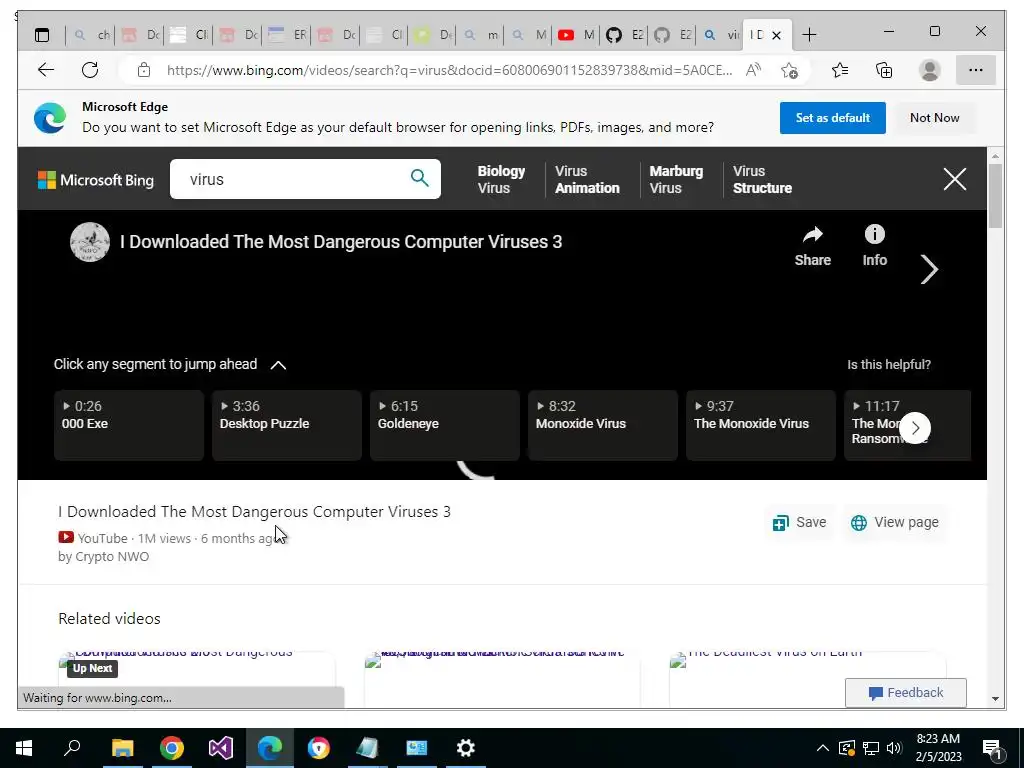Open the Windows Start menu

[x=24, y=748]
